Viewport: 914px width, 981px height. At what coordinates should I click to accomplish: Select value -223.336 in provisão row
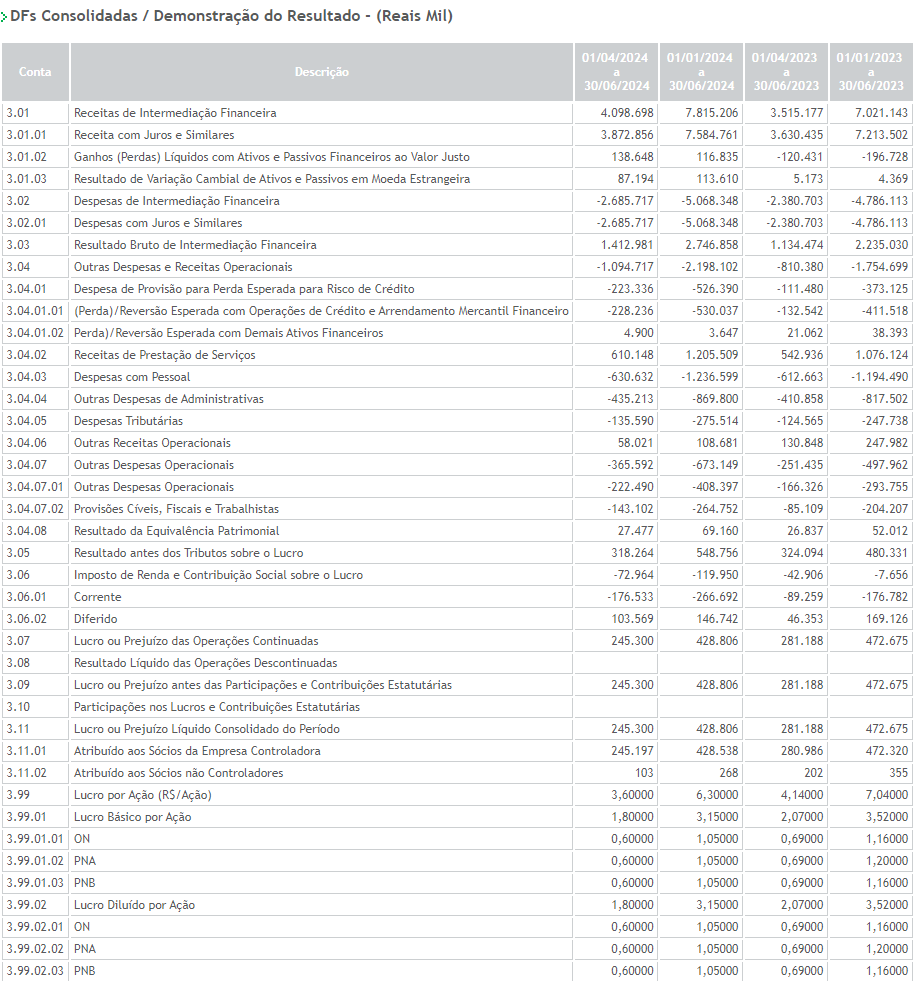click(630, 289)
